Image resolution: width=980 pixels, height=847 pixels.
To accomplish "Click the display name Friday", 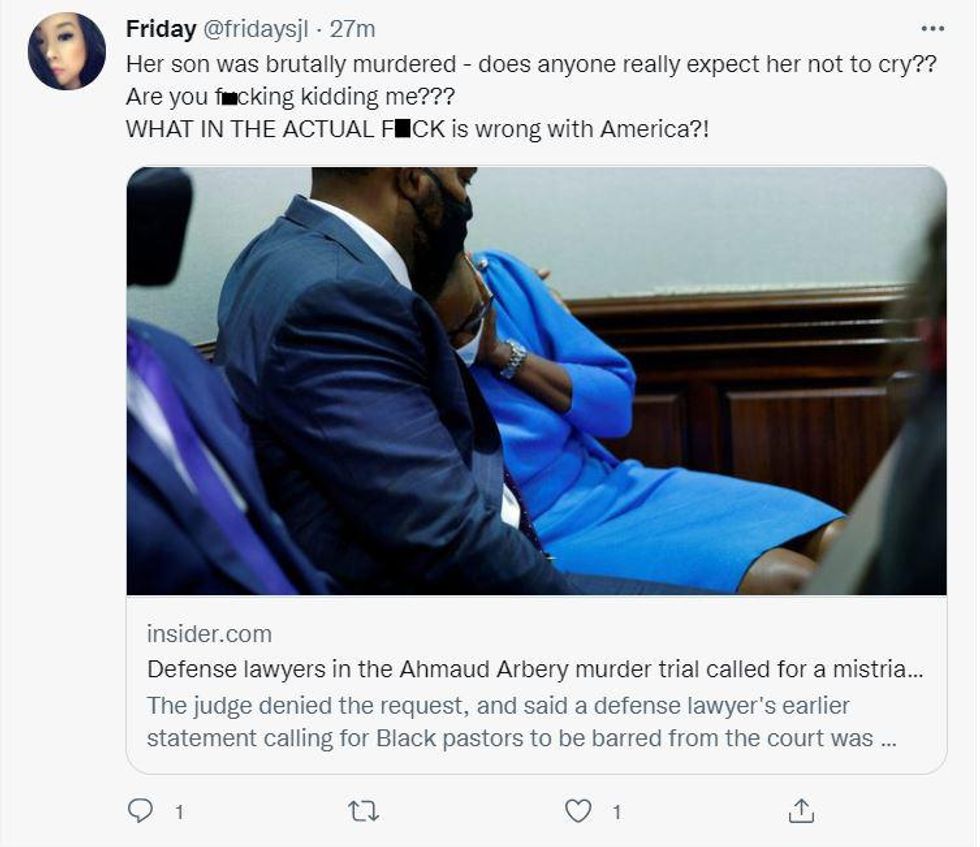I will [x=160, y=30].
